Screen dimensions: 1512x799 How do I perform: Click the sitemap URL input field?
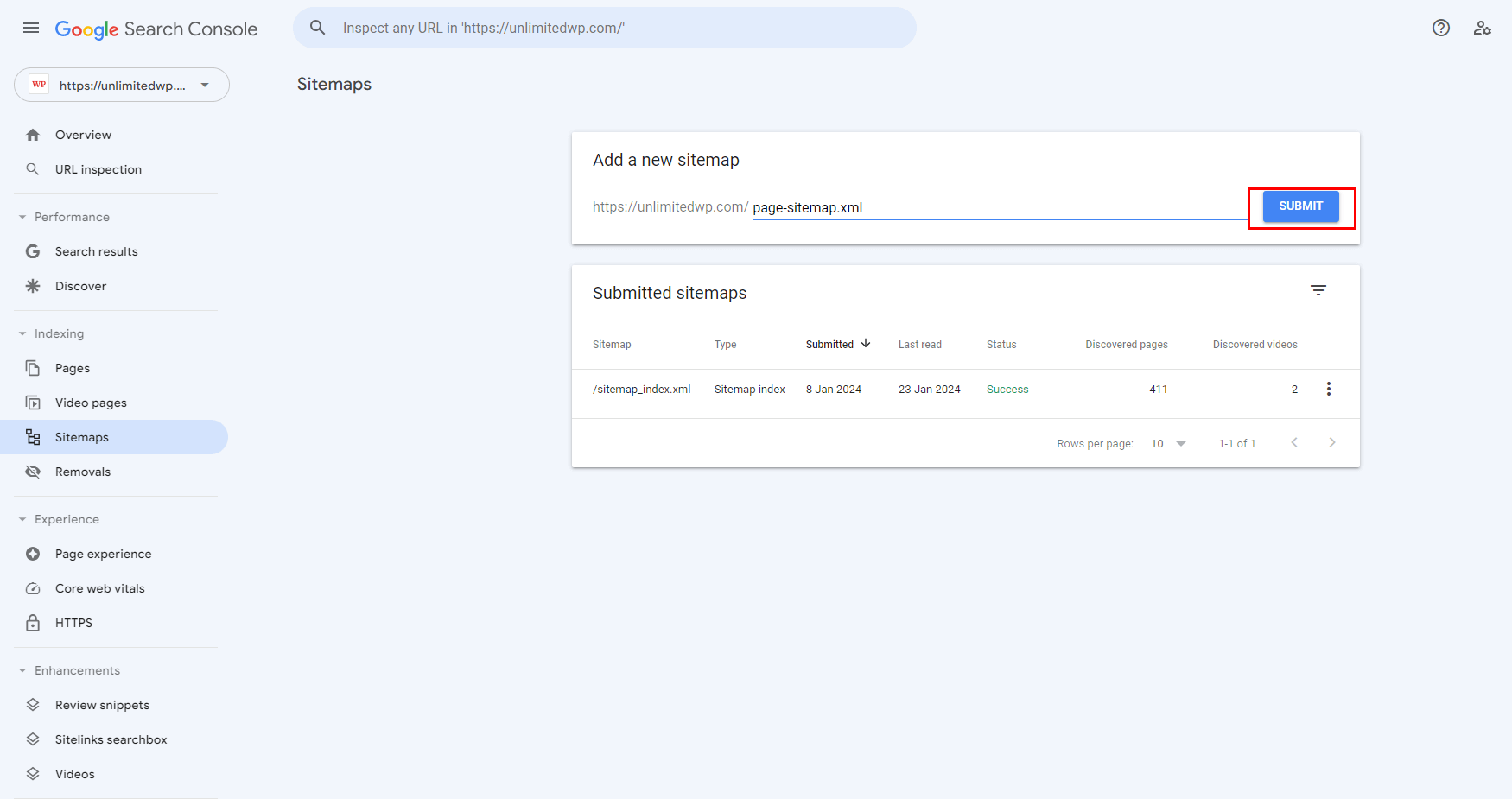click(x=999, y=207)
